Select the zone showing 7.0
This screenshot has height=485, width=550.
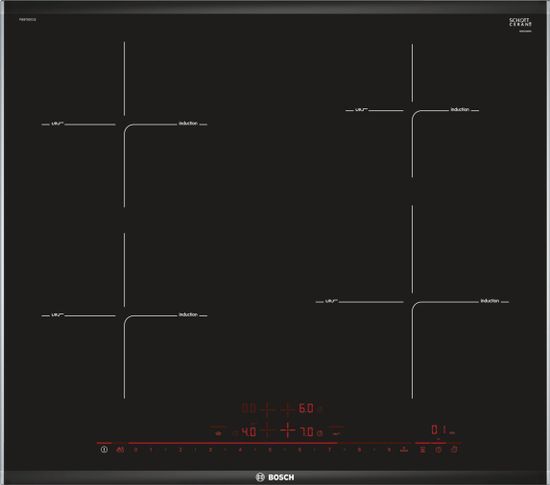point(306,432)
